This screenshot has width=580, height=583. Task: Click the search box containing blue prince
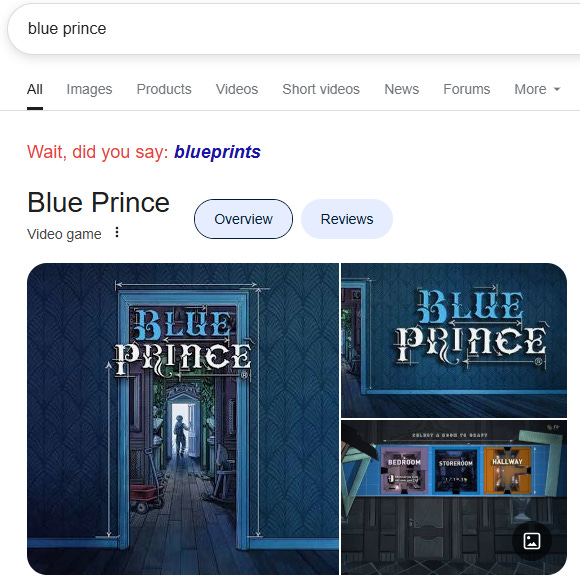pyautogui.click(x=294, y=29)
